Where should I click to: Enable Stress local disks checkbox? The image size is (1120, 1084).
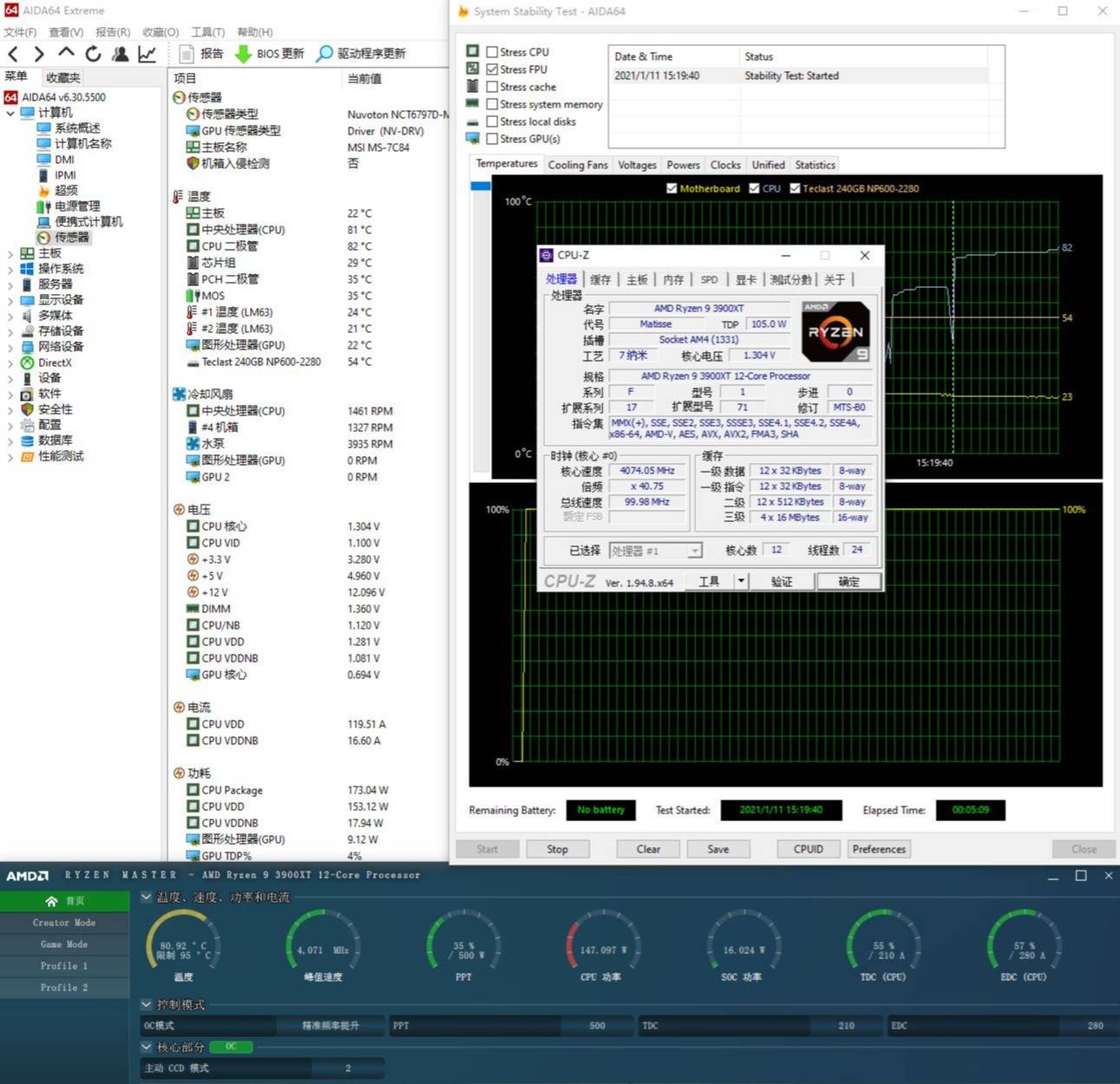pos(492,121)
